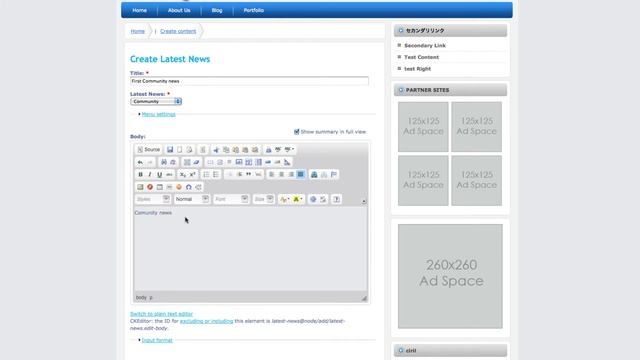The width and height of the screenshot is (640, 360).
Task: Open the Secondary Link sidebar item
Action: [x=425, y=46]
